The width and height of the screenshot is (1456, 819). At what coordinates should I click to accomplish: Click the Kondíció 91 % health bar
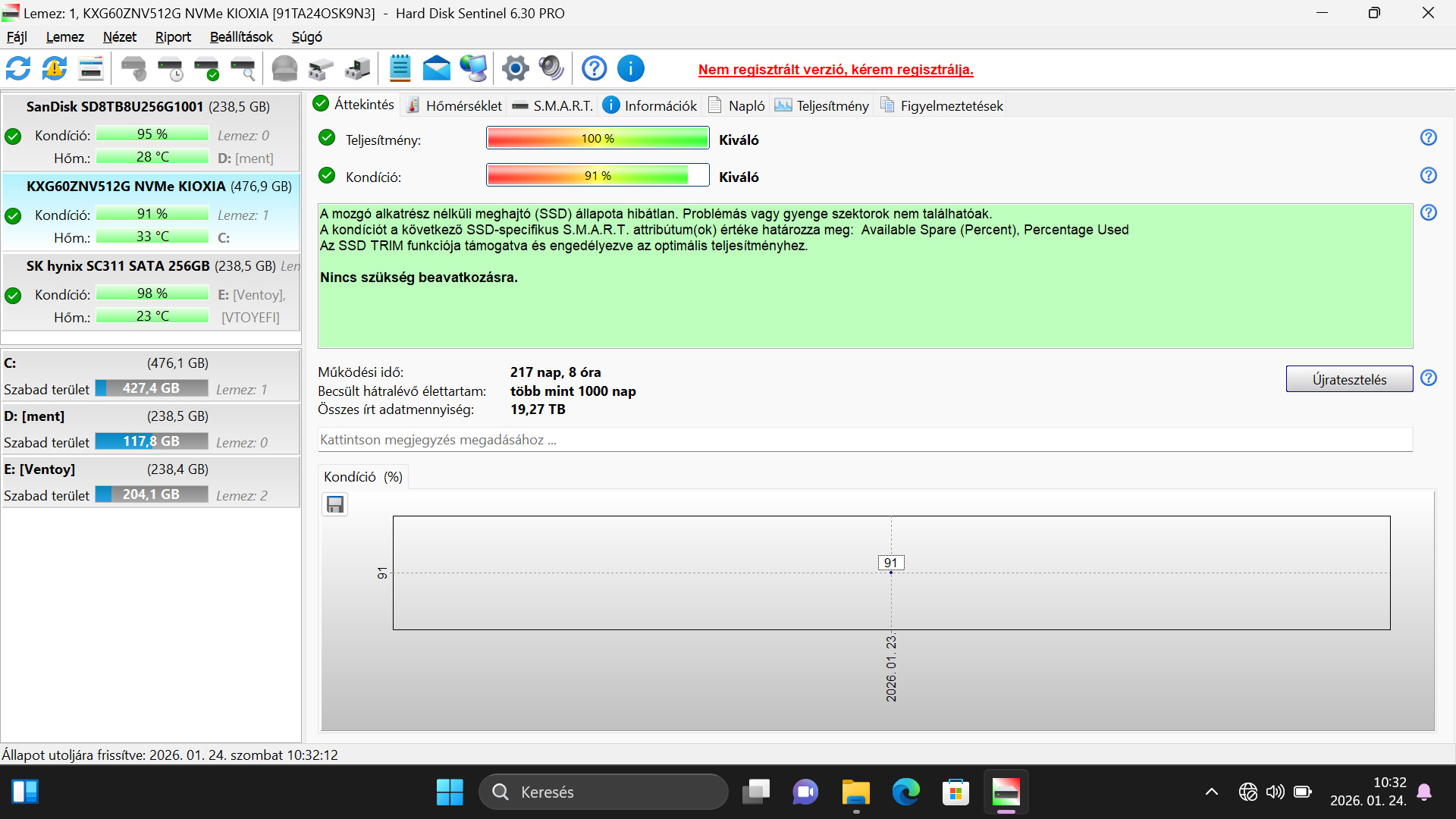[597, 176]
